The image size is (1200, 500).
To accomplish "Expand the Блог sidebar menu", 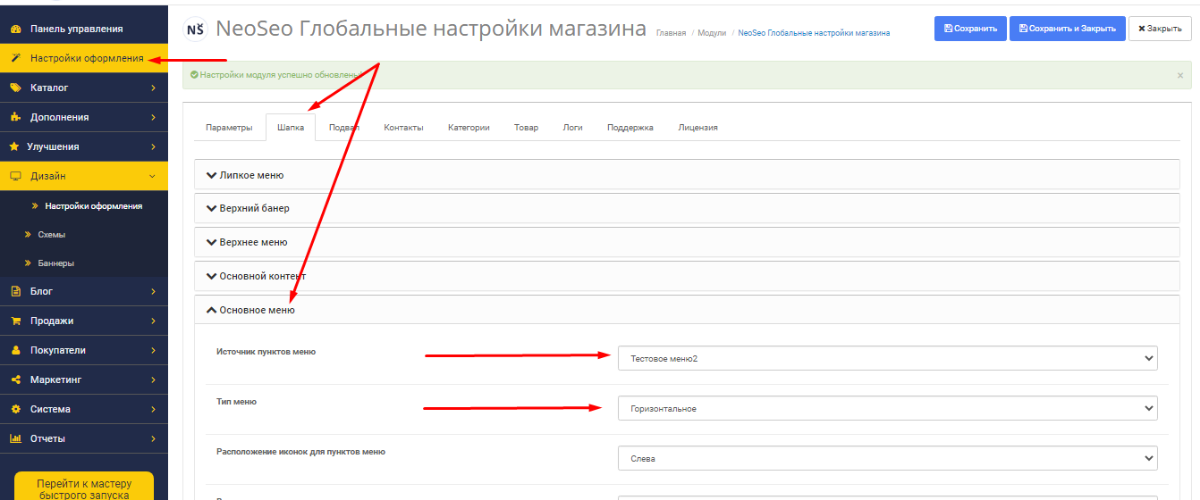I will [x=84, y=292].
